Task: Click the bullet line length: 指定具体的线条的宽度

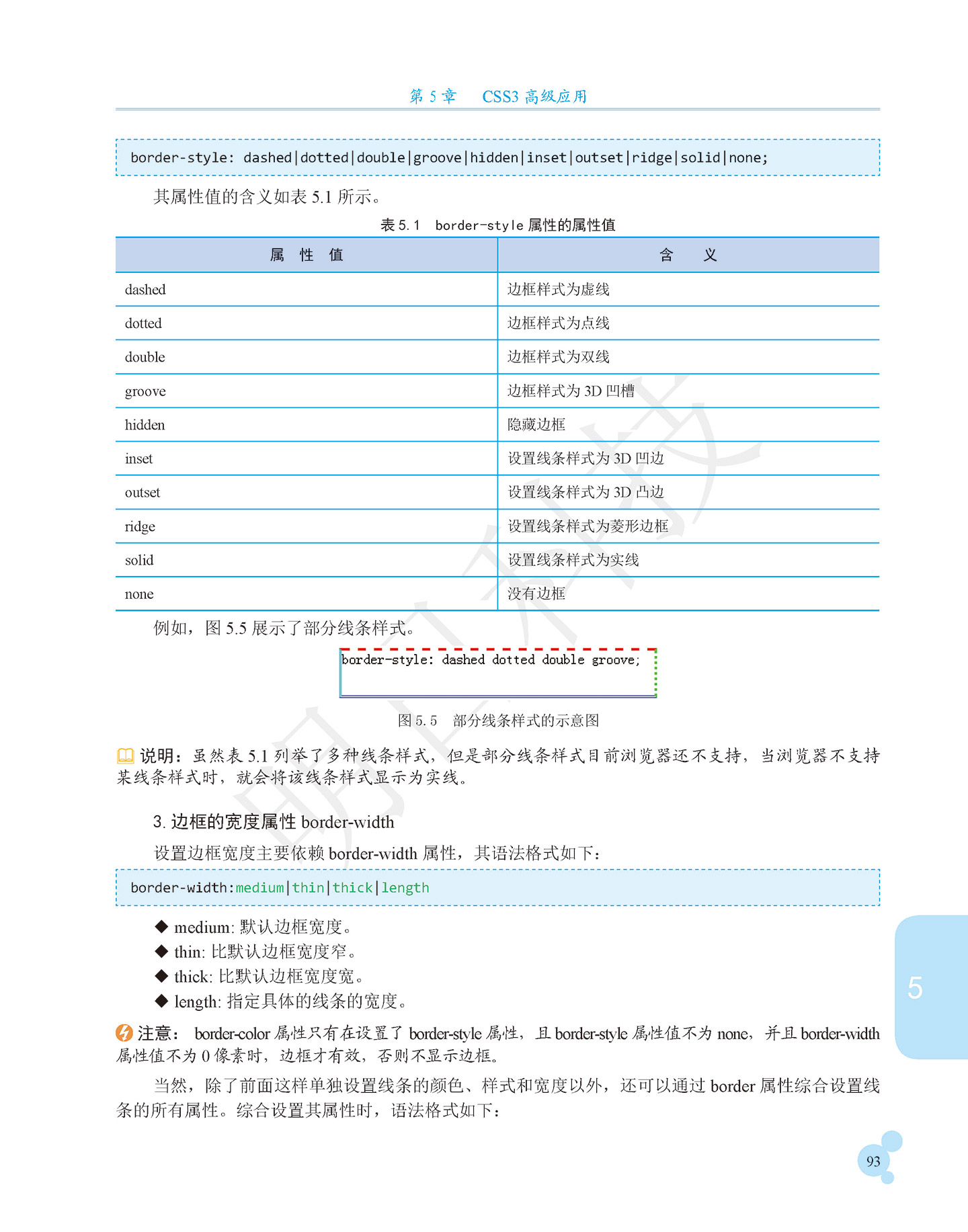Action: tap(281, 1001)
